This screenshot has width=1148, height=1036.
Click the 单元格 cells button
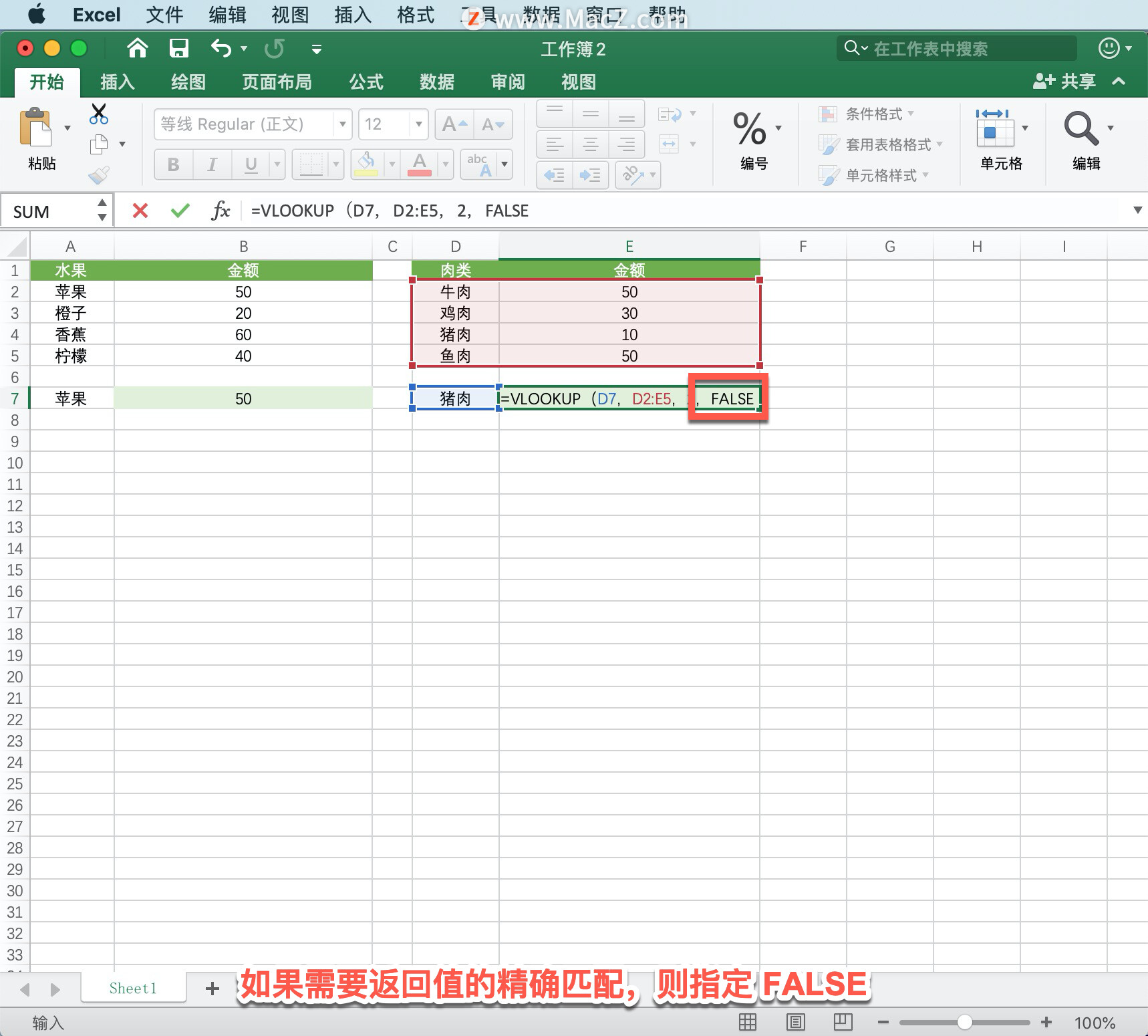tap(1001, 140)
